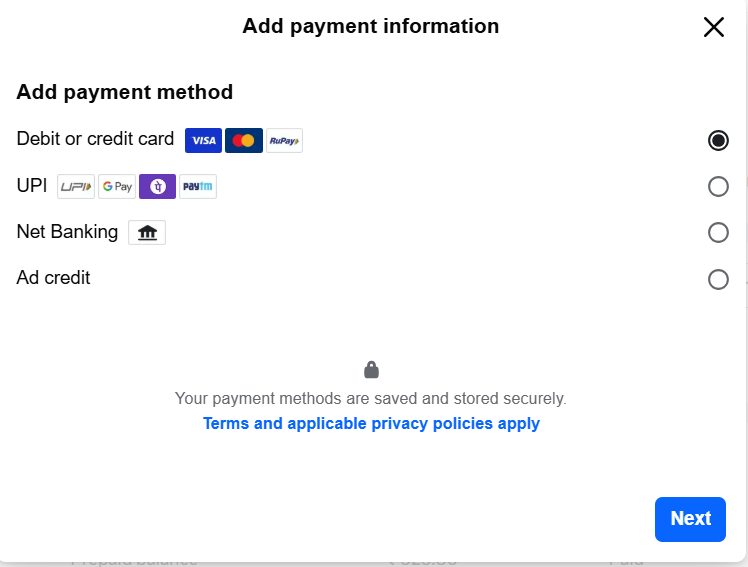Click the Net Banking bank building icon
Image resolution: width=748 pixels, height=567 pixels.
click(x=147, y=233)
